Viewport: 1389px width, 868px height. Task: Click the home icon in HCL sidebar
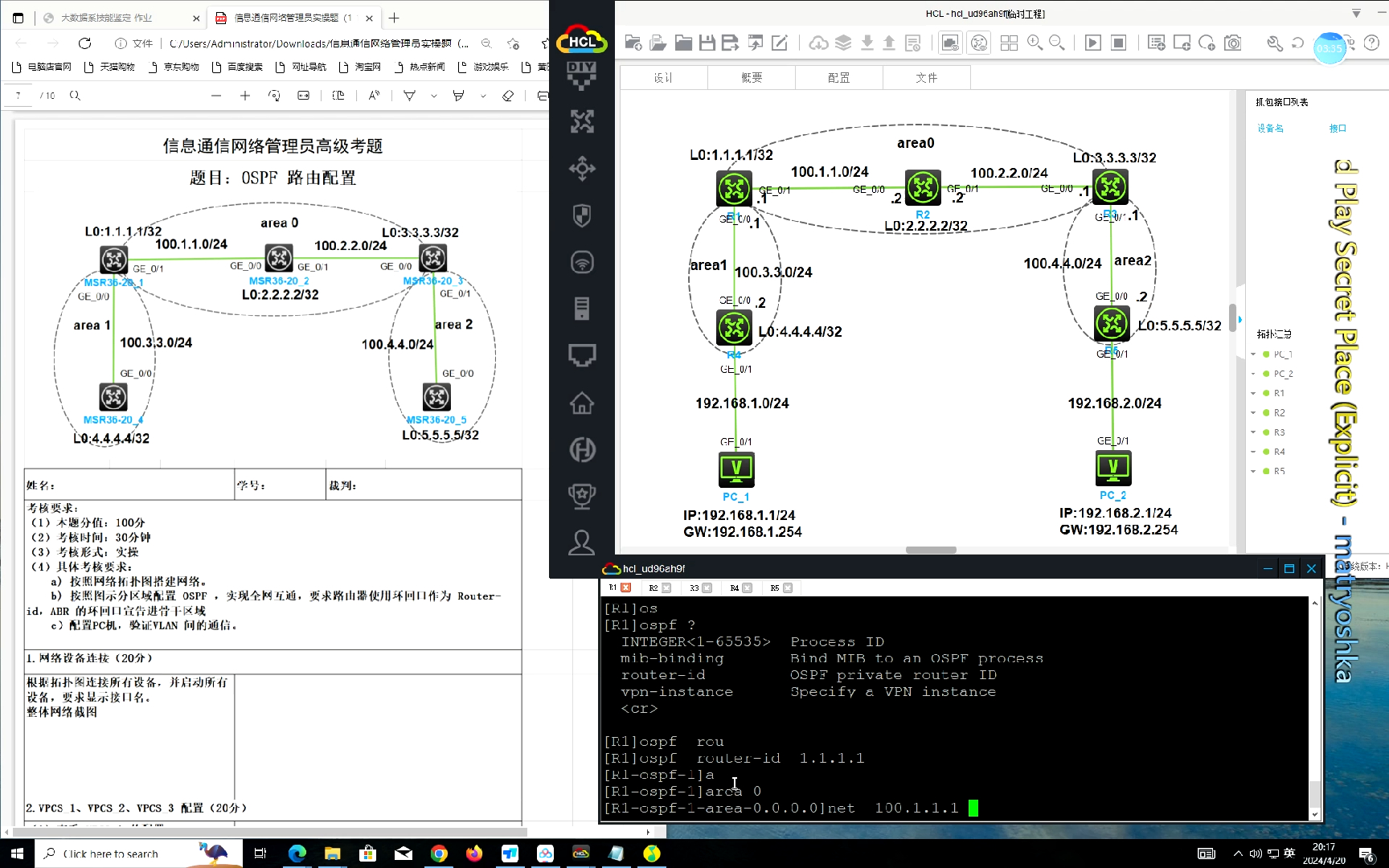click(582, 402)
